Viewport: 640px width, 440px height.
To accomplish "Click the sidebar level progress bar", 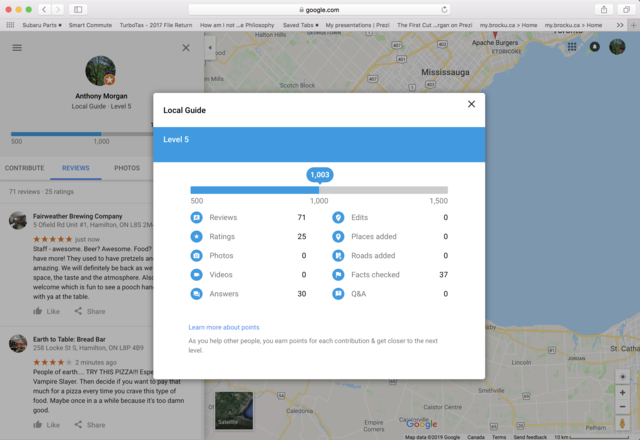I will (x=82, y=134).
